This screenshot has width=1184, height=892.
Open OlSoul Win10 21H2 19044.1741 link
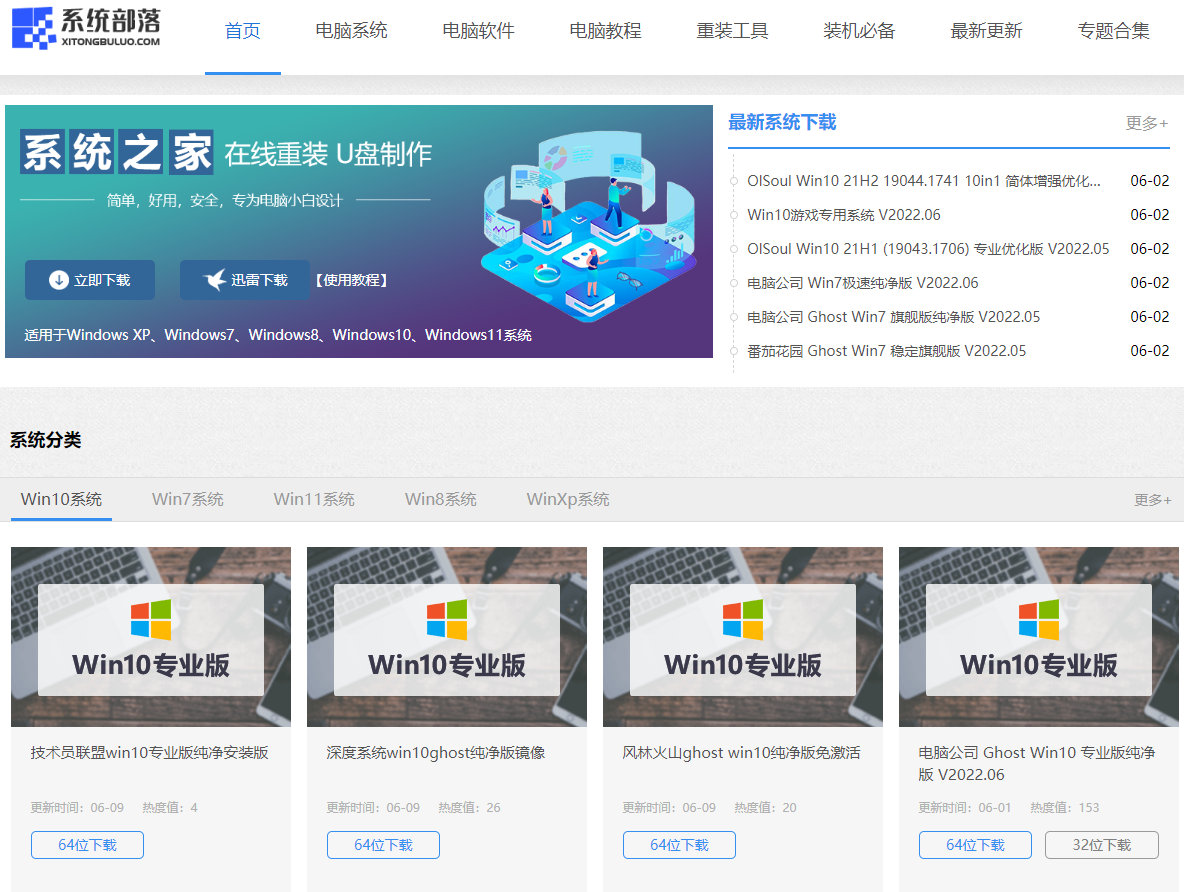(x=923, y=181)
